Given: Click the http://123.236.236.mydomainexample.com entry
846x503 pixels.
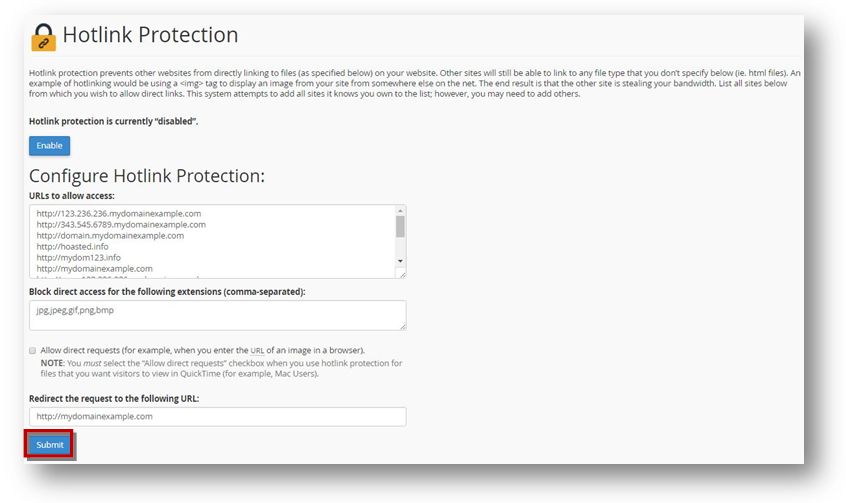Looking at the screenshot, I should pos(119,214).
